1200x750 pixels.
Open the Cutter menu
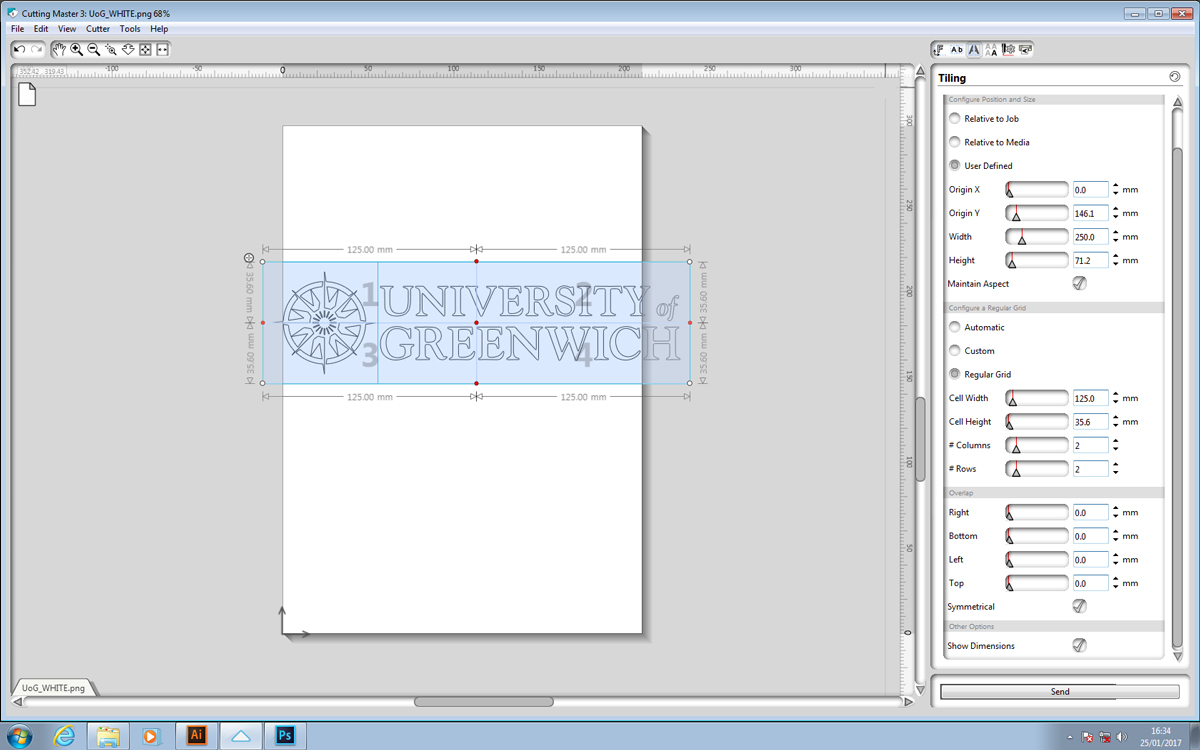(x=98, y=29)
